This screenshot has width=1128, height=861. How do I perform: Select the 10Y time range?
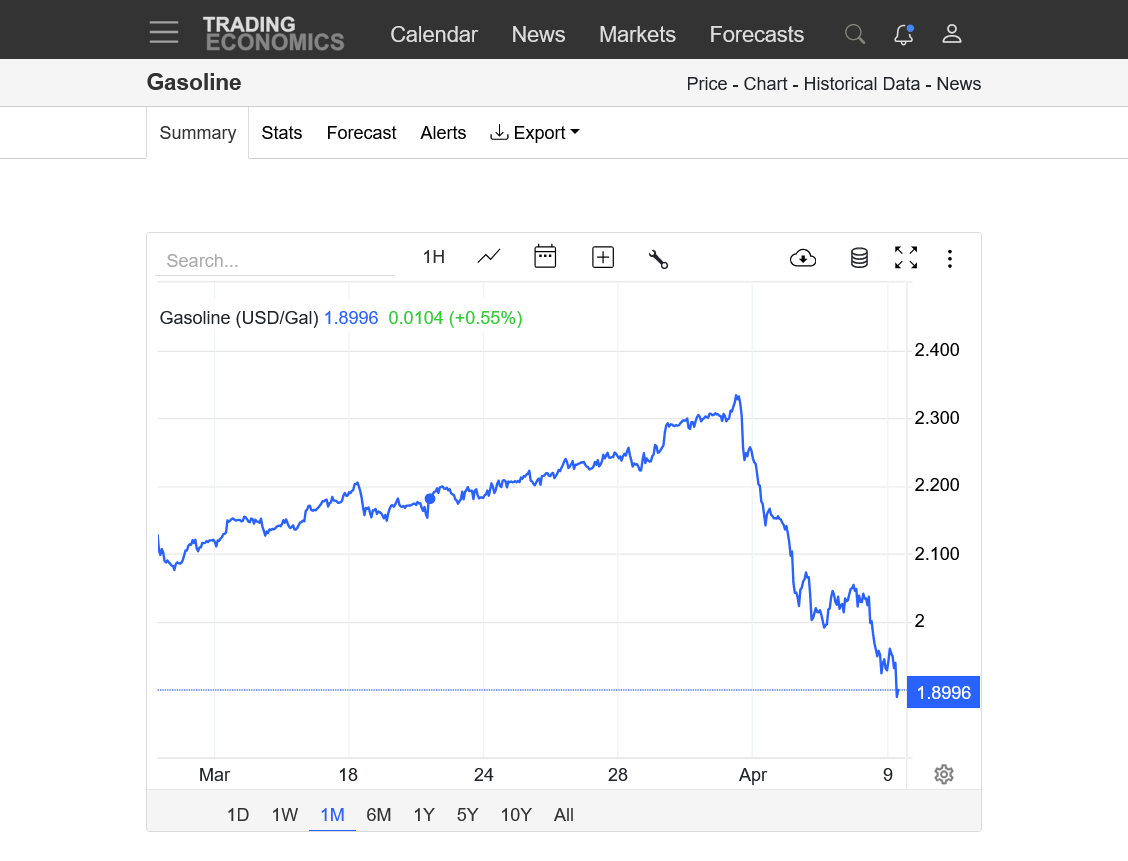coord(516,815)
